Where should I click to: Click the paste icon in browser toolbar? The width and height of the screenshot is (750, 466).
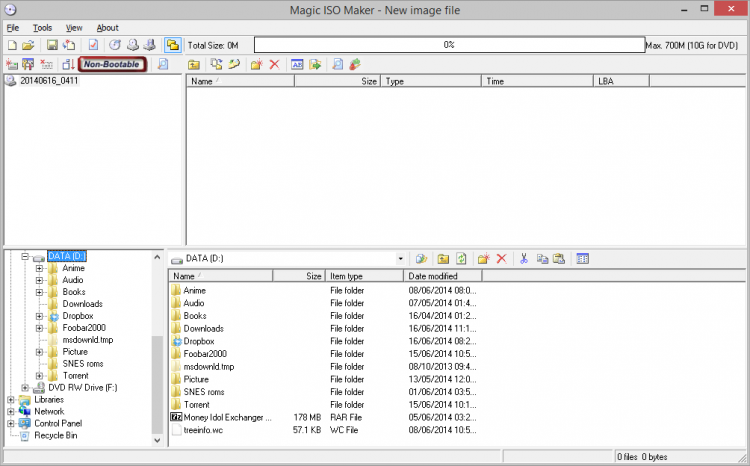tap(559, 259)
